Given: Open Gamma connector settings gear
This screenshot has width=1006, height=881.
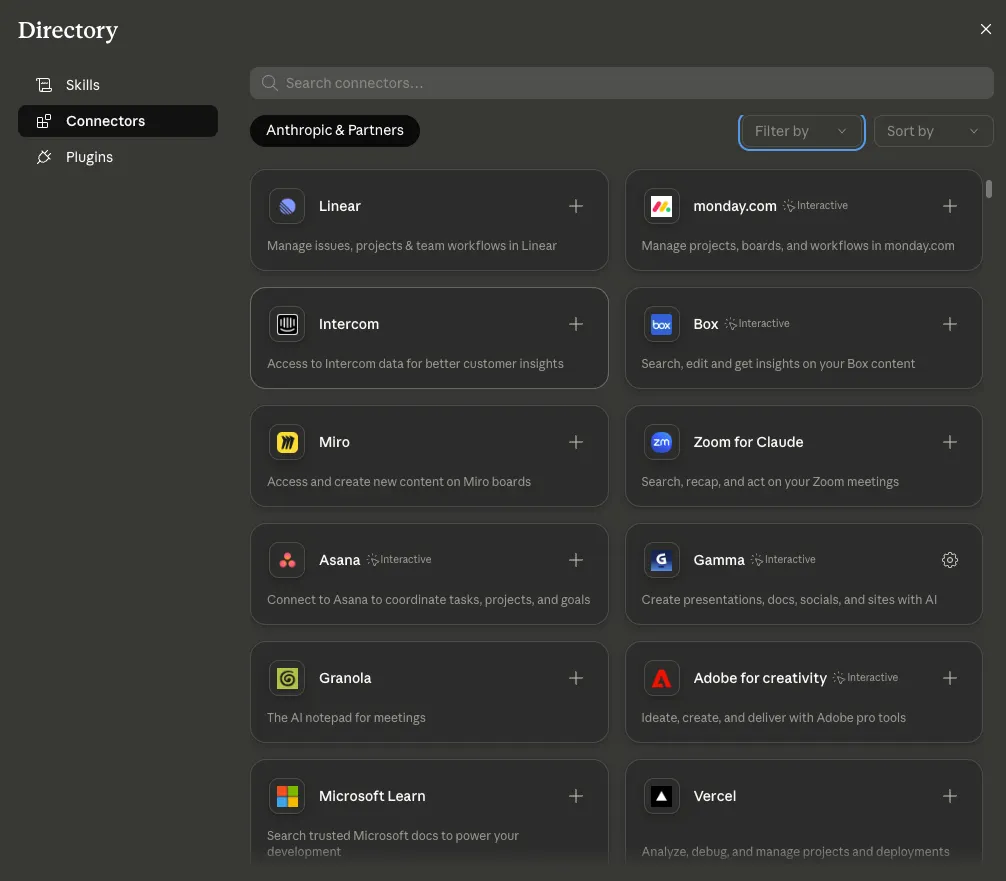Looking at the screenshot, I should coord(950,560).
